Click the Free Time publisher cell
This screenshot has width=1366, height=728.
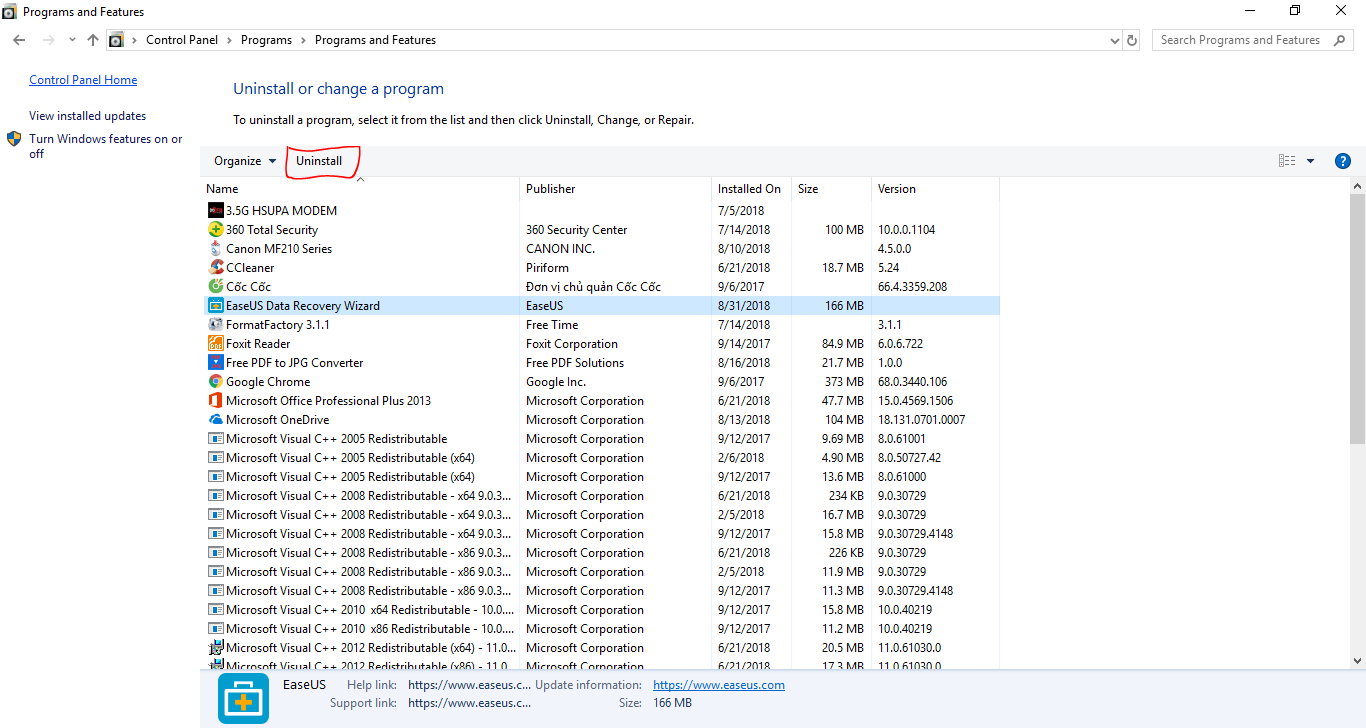[552, 325]
